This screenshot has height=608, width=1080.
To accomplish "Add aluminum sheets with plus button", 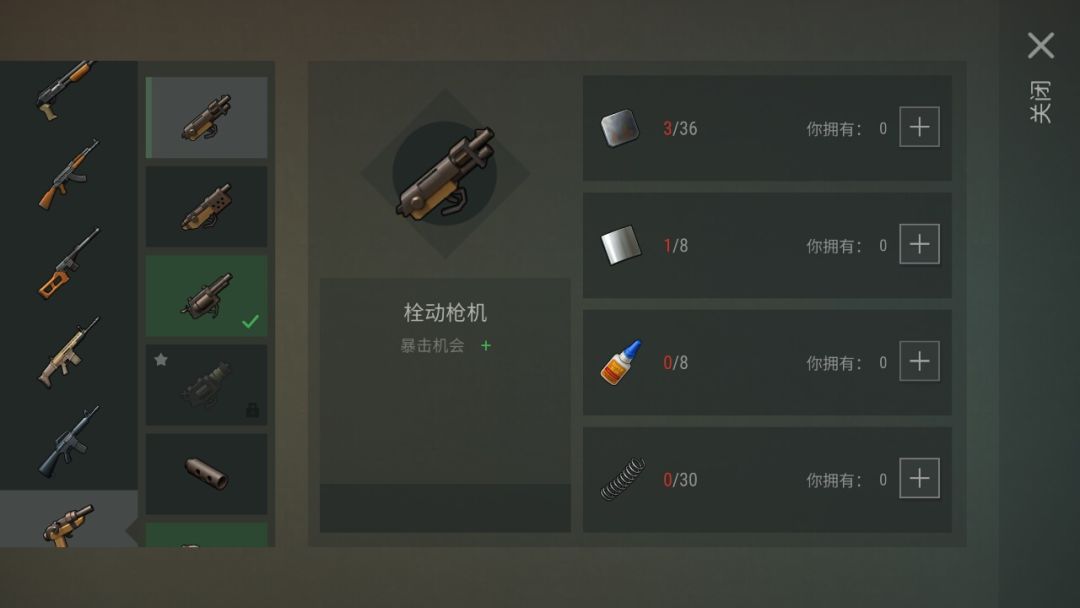I will [x=920, y=244].
